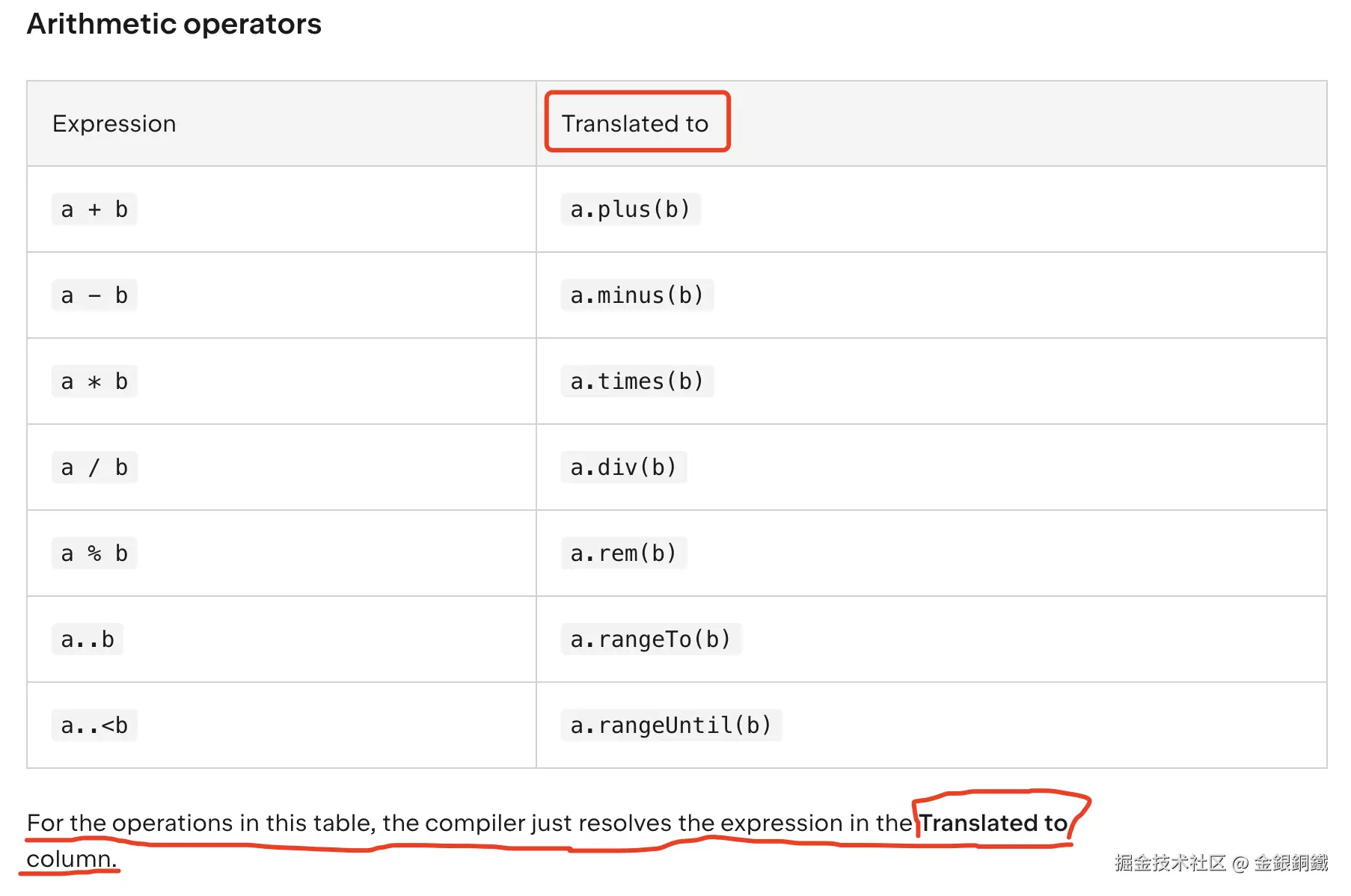Click the a / b expression code

click(94, 467)
